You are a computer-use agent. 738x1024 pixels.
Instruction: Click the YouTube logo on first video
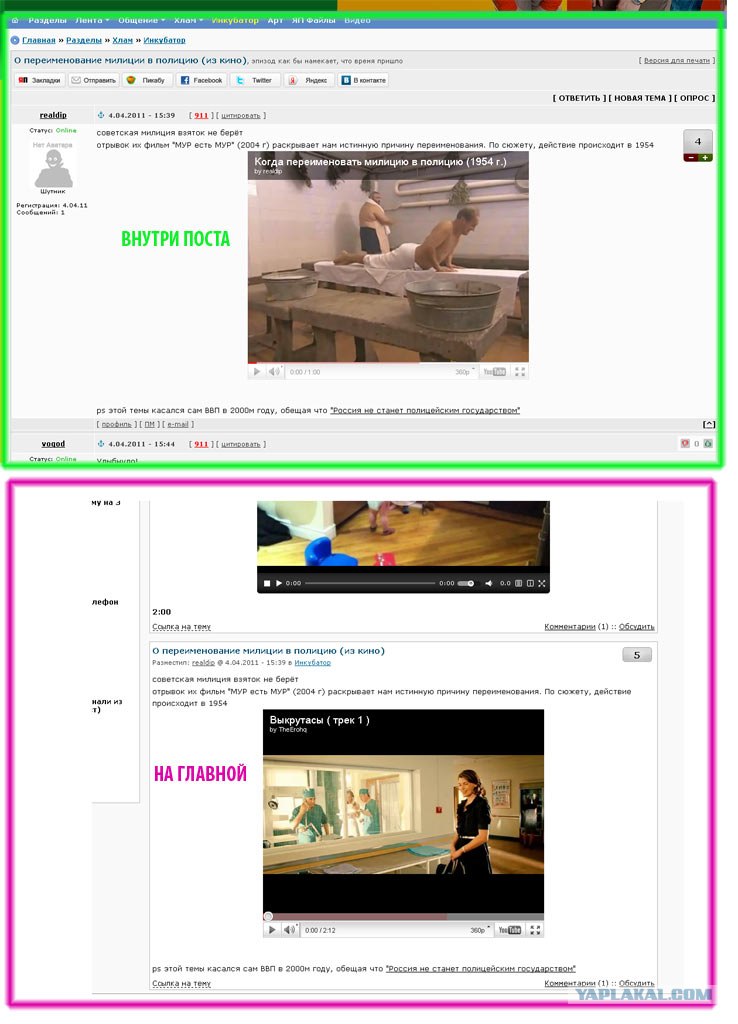(494, 372)
